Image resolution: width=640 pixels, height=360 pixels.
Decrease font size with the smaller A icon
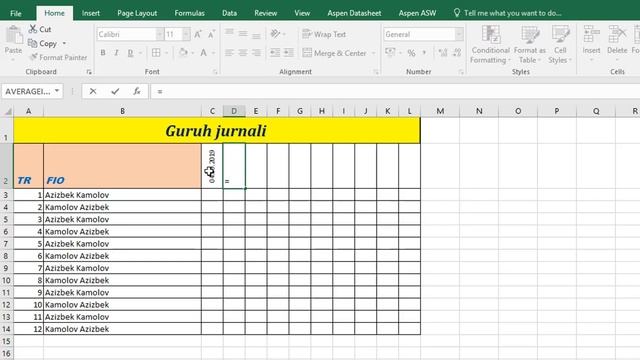coord(211,35)
